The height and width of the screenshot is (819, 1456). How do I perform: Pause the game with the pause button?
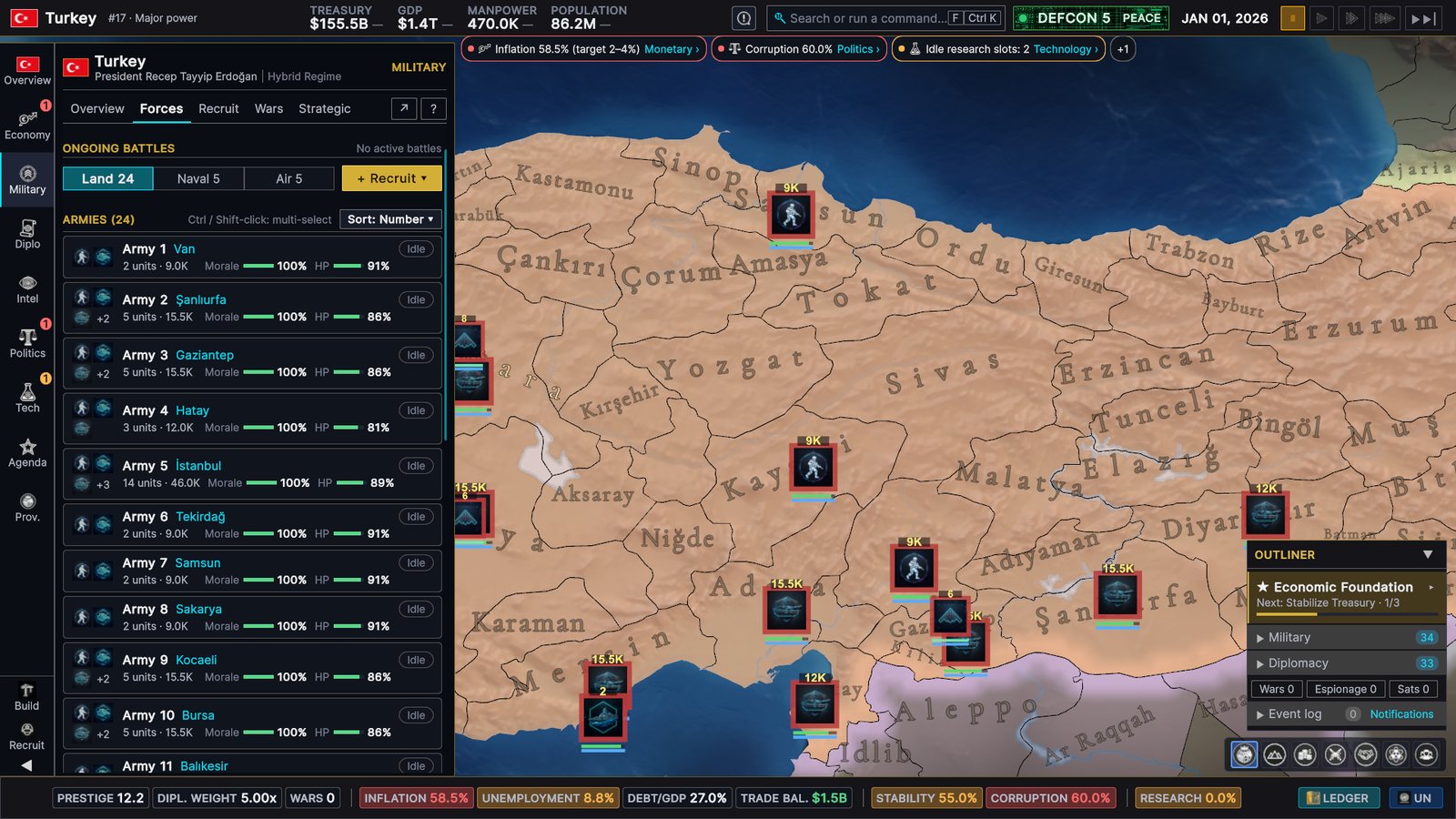(x=1292, y=18)
